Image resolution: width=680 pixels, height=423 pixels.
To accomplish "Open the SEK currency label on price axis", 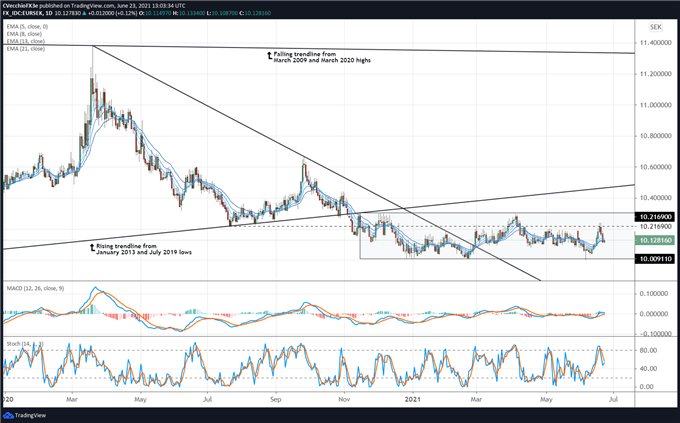I will tap(656, 27).
